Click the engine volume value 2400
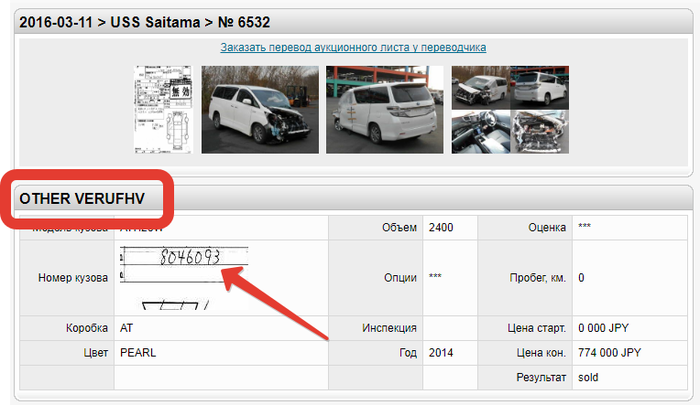Screen dimensions: 700x405 (x=441, y=227)
